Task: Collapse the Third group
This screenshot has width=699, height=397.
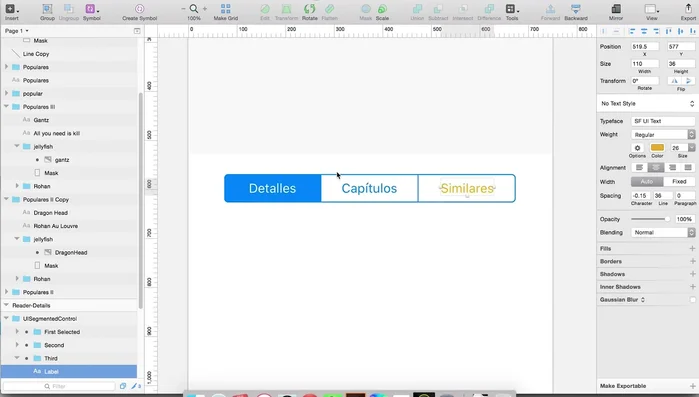Action: pyautogui.click(x=17, y=358)
